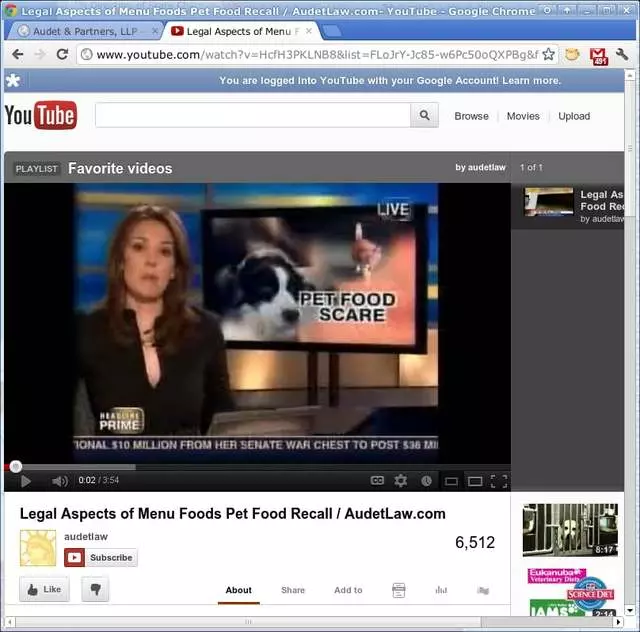This screenshot has width=640, height=632.
Task: Click the Favorite videos playlist title
Action: [120, 168]
